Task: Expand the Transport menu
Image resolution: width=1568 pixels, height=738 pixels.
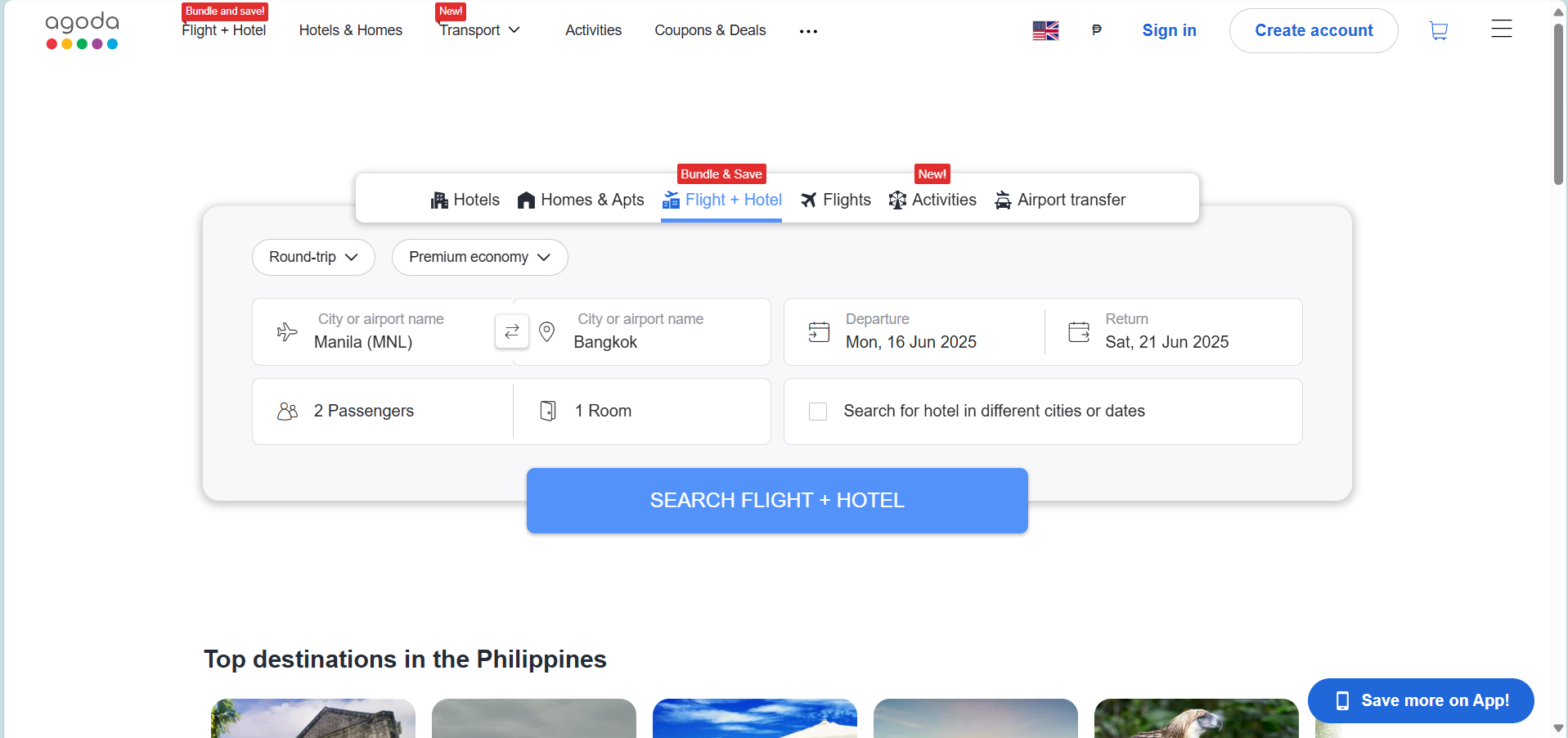Action: [x=479, y=30]
